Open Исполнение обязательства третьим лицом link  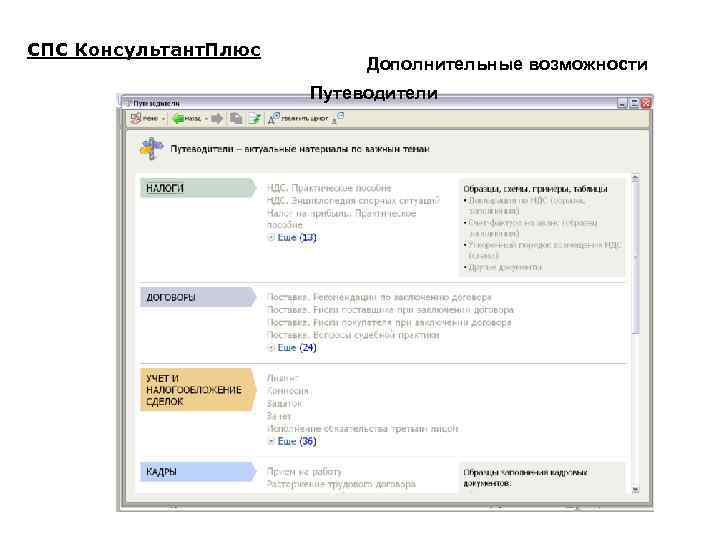(363, 428)
